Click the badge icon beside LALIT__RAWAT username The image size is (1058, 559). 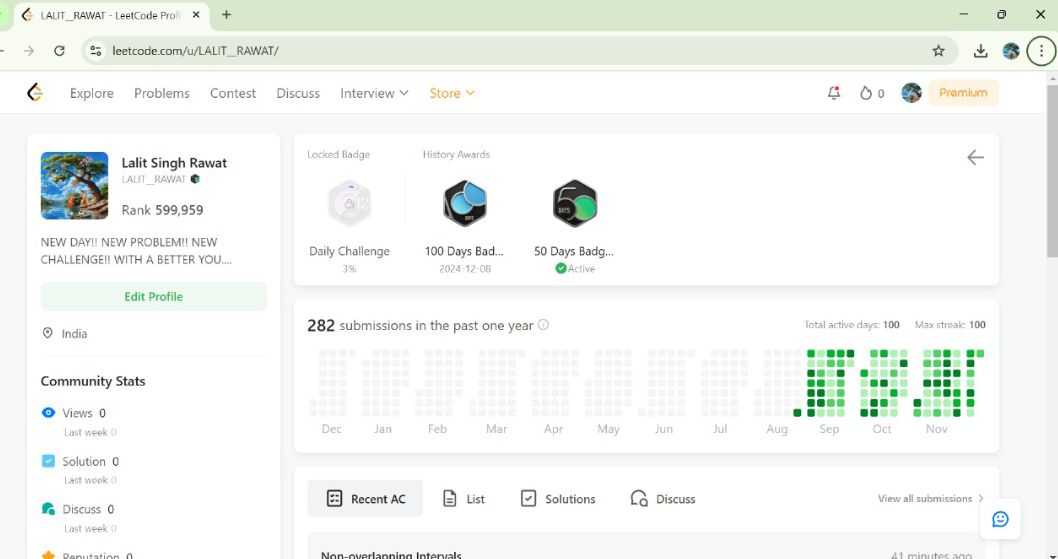tap(195, 179)
